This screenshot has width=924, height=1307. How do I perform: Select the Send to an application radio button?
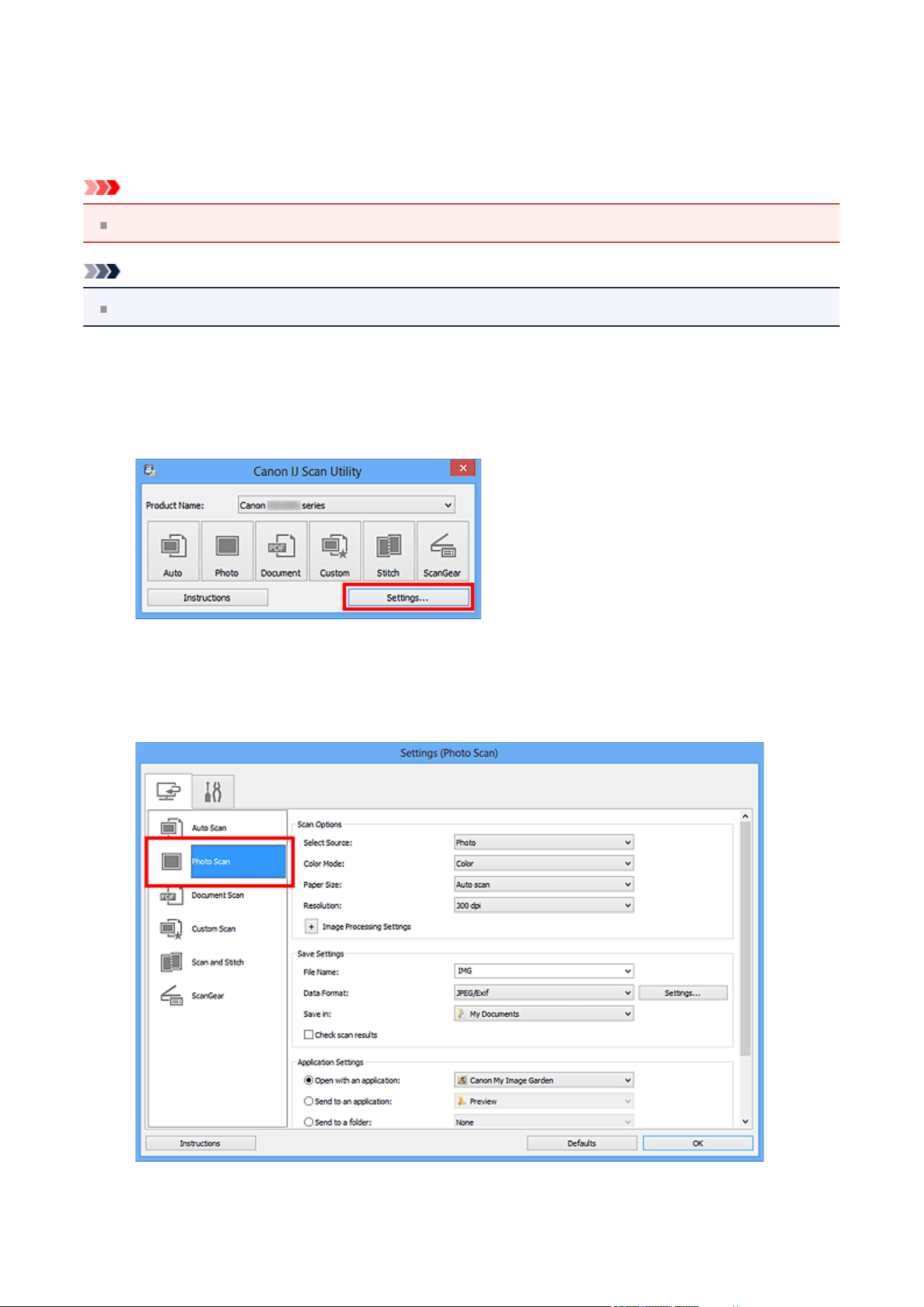(x=308, y=1101)
